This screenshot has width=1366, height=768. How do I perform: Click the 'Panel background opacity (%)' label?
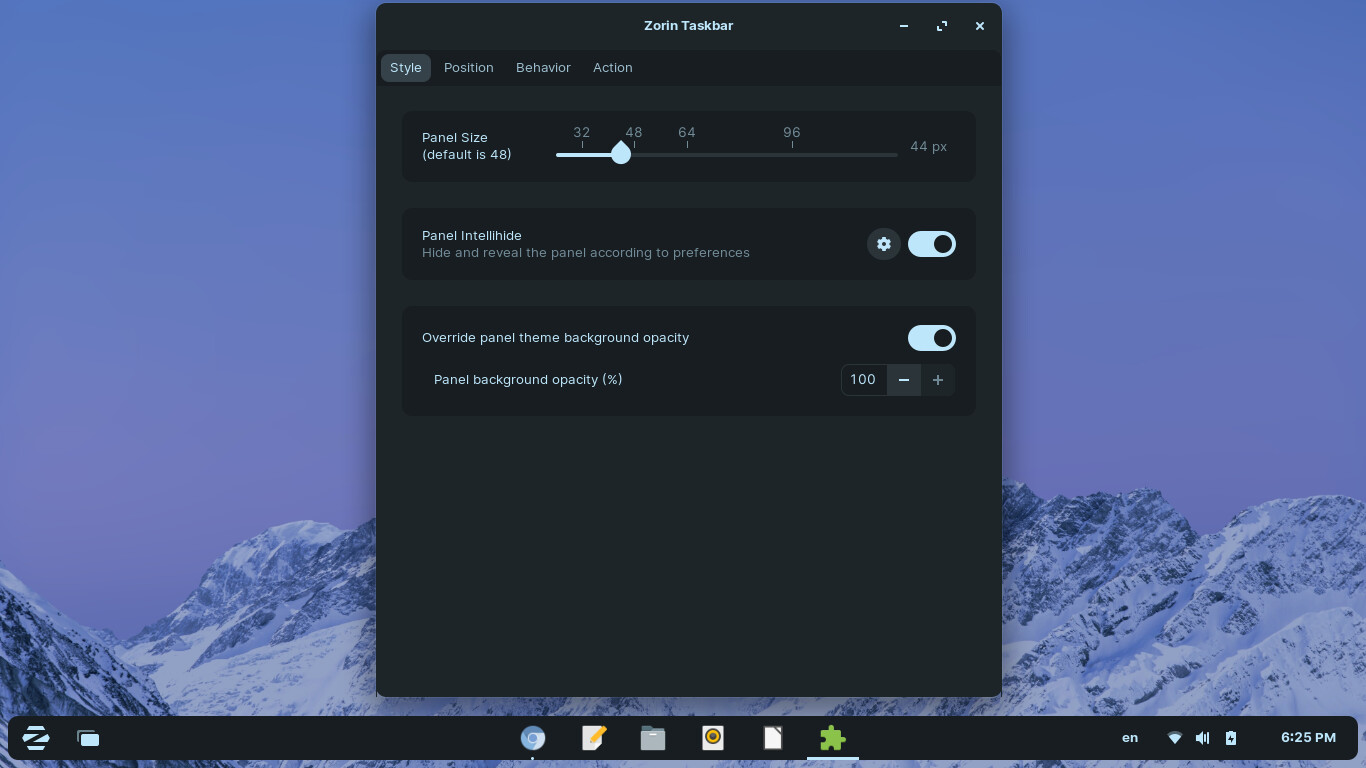point(528,380)
